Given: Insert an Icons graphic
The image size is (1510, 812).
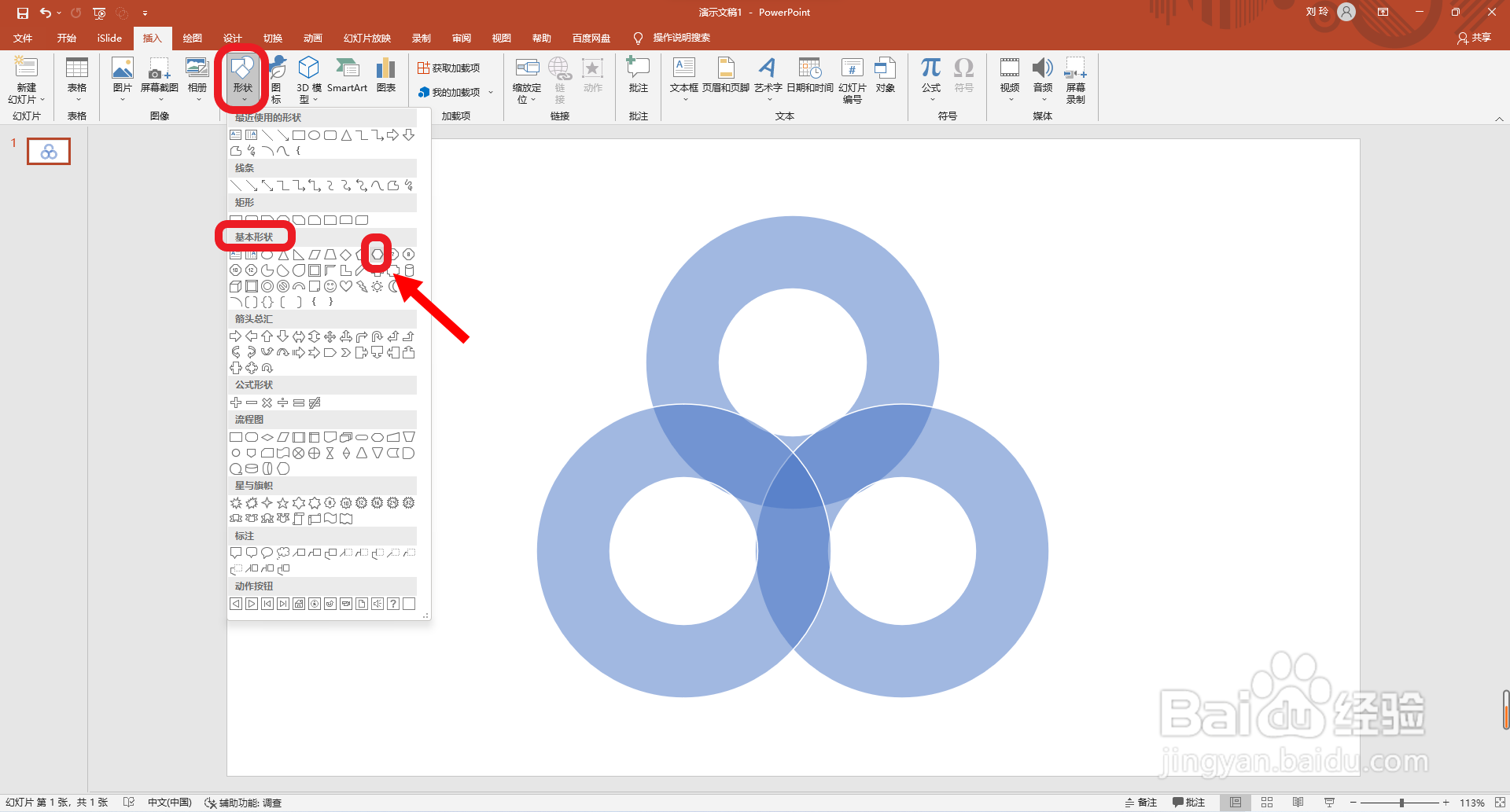Looking at the screenshot, I should pyautogui.click(x=277, y=79).
